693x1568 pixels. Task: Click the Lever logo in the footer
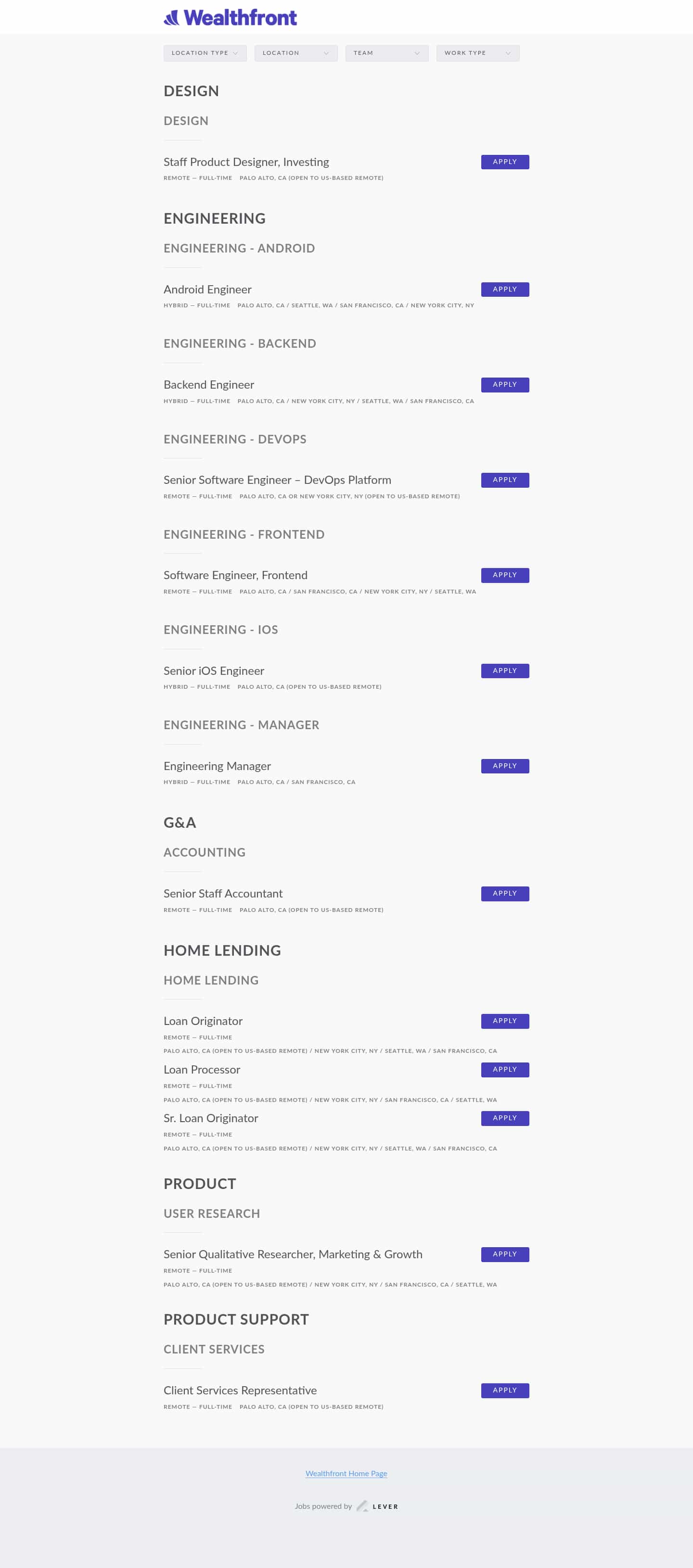379,1506
